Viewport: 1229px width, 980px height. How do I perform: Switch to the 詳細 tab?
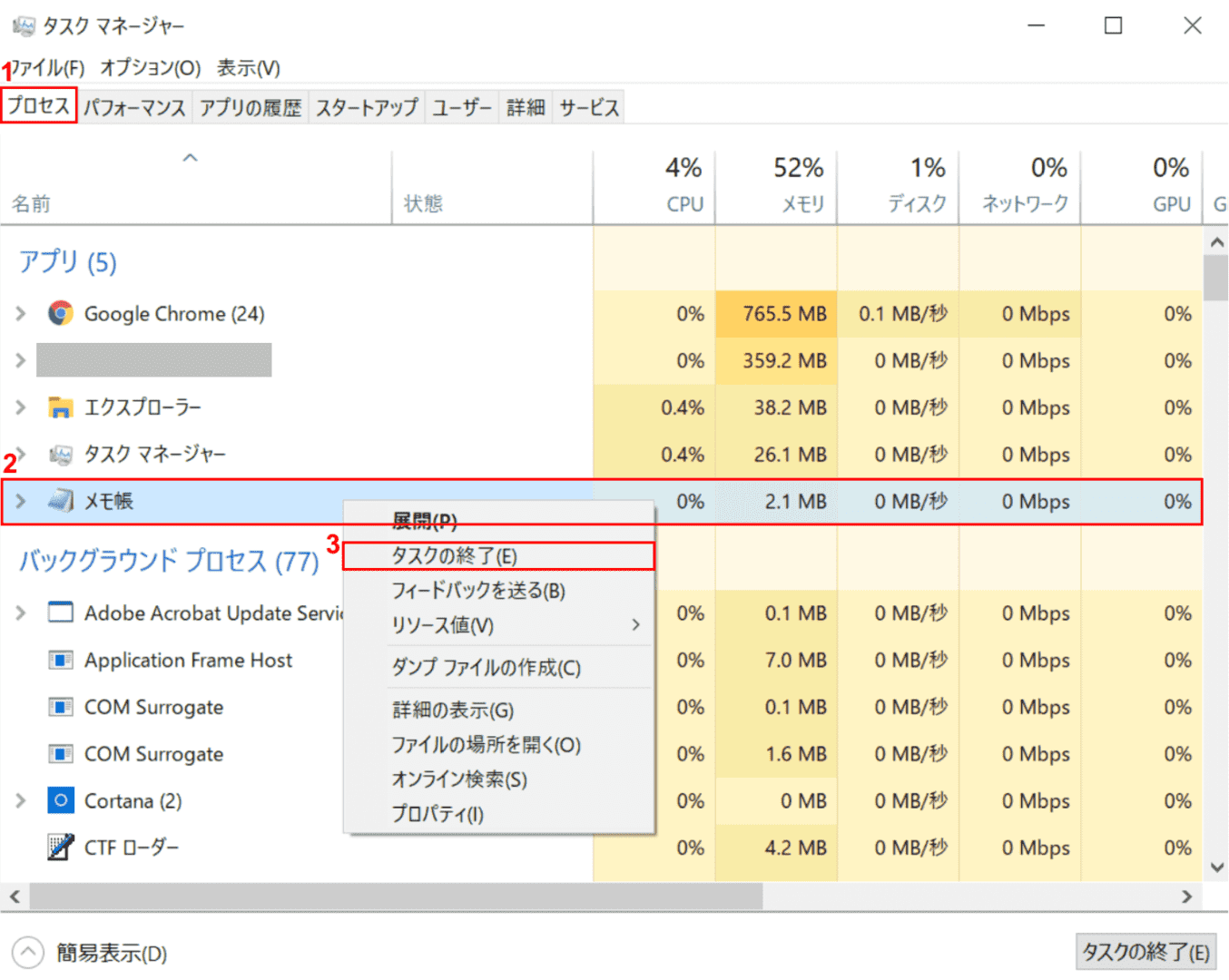(526, 108)
